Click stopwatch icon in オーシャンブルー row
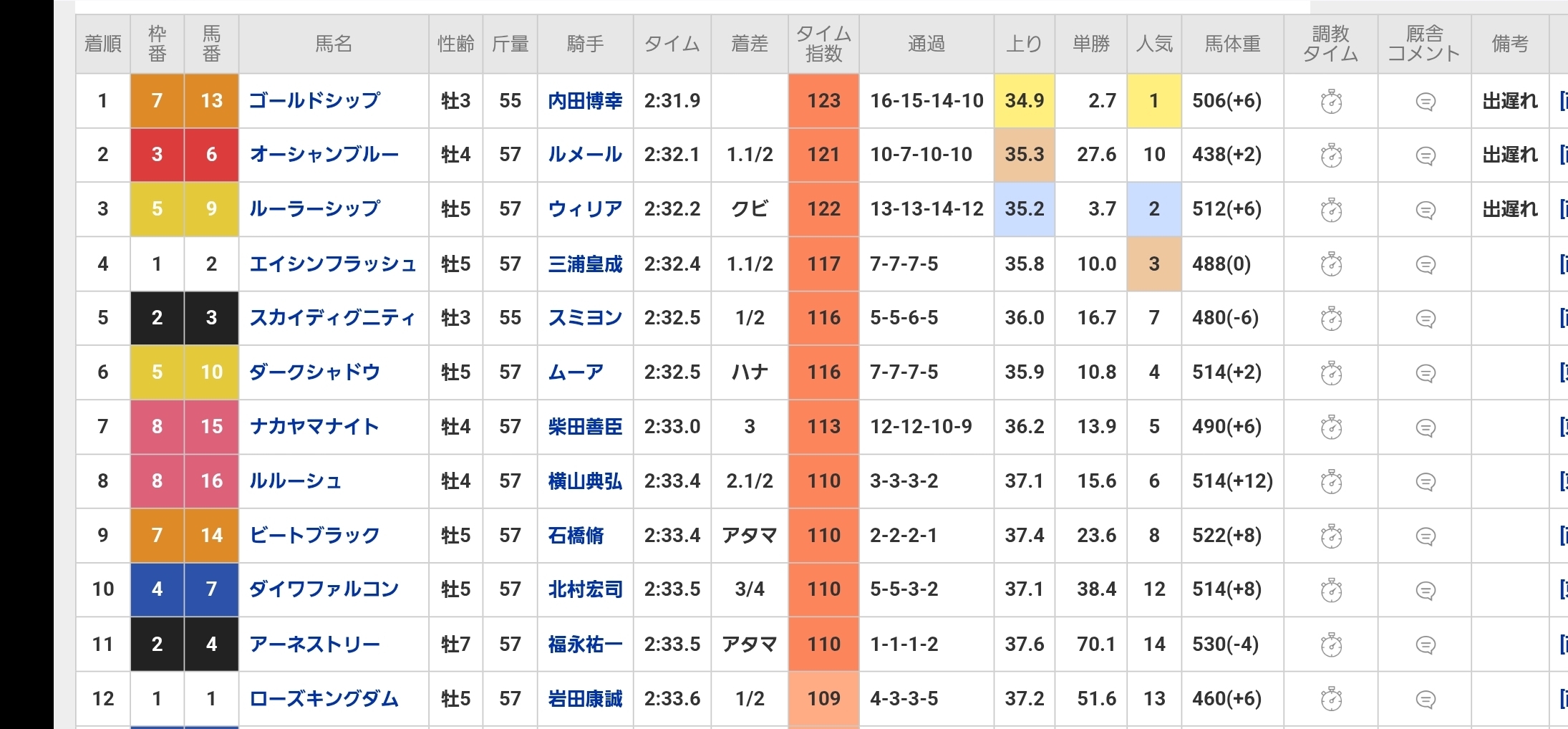The width and height of the screenshot is (1568, 729). coord(1331,155)
